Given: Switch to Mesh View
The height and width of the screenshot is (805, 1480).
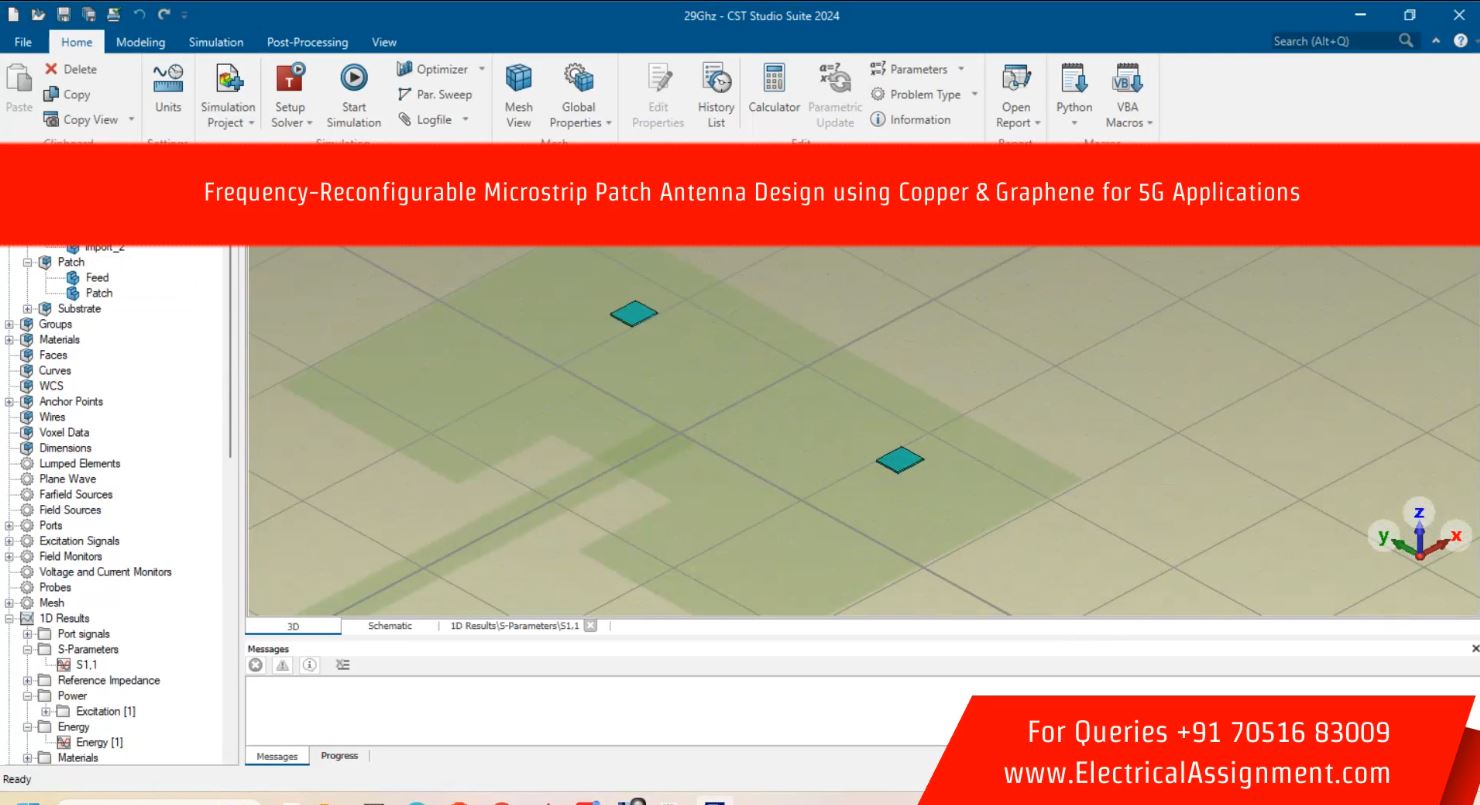Looking at the screenshot, I should 518,78.
